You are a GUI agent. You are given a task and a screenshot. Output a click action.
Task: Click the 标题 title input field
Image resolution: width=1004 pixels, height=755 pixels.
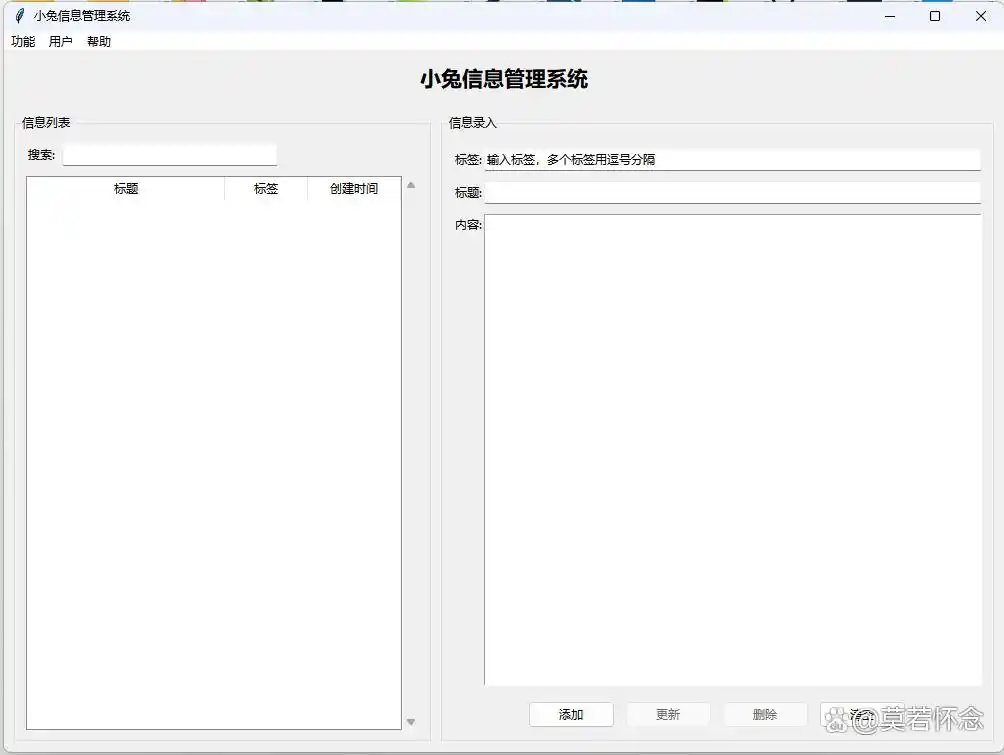coord(732,190)
